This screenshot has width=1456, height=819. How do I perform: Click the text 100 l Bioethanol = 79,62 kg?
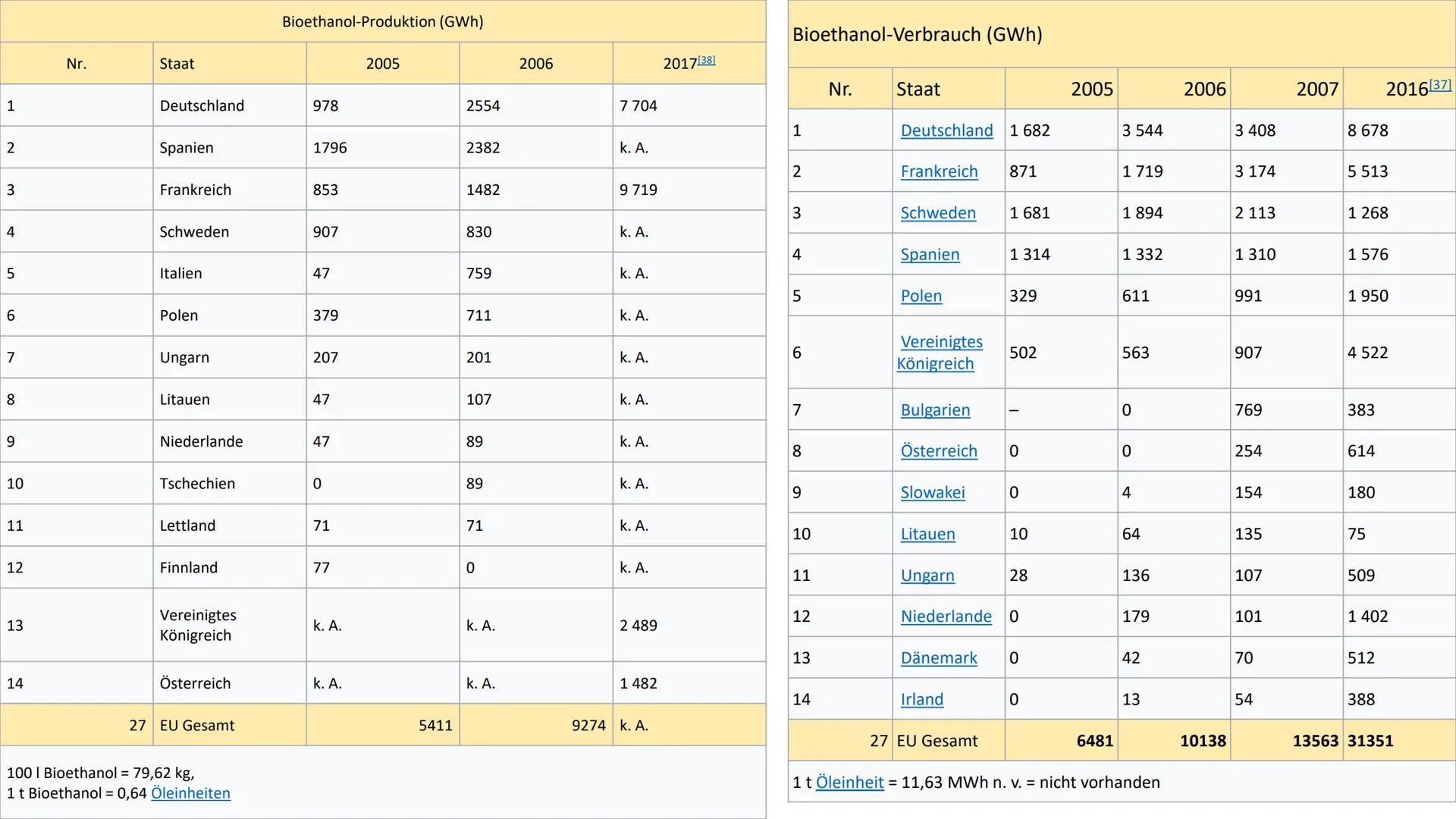(x=100, y=773)
